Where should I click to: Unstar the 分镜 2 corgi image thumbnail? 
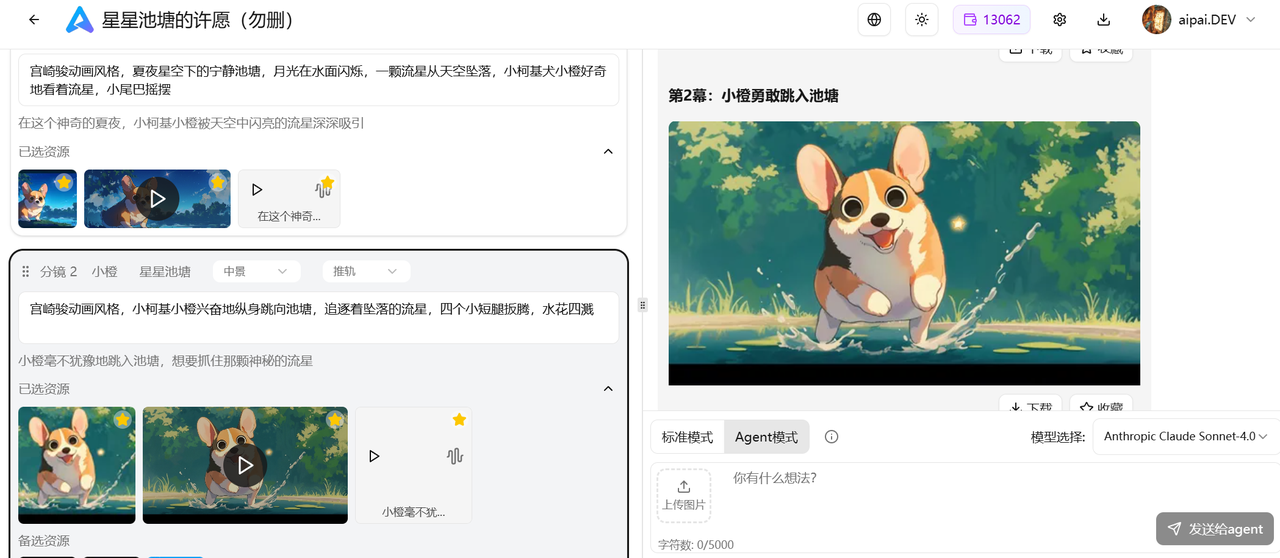click(x=122, y=420)
